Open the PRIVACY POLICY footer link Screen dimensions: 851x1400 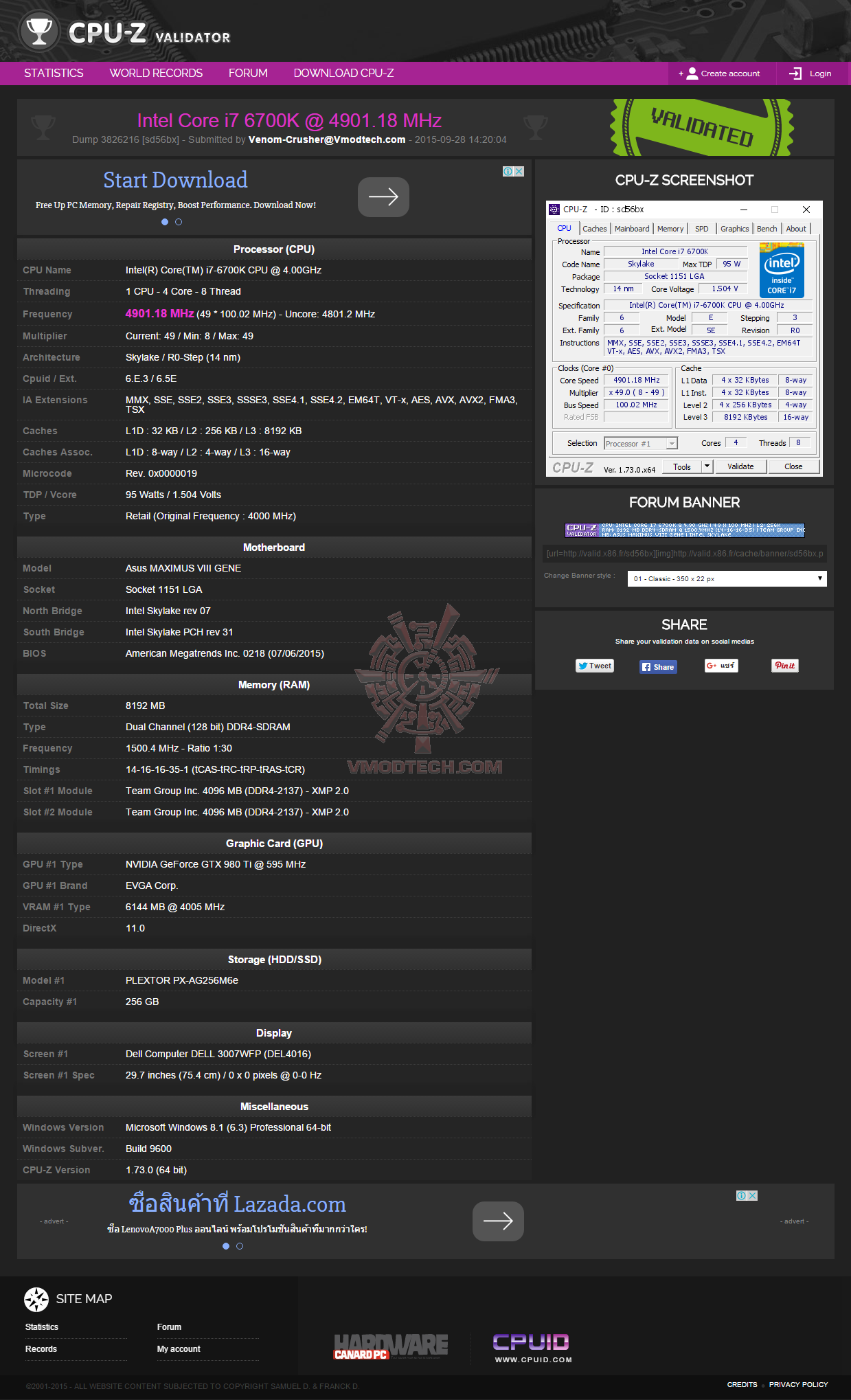pyautogui.click(x=798, y=1384)
